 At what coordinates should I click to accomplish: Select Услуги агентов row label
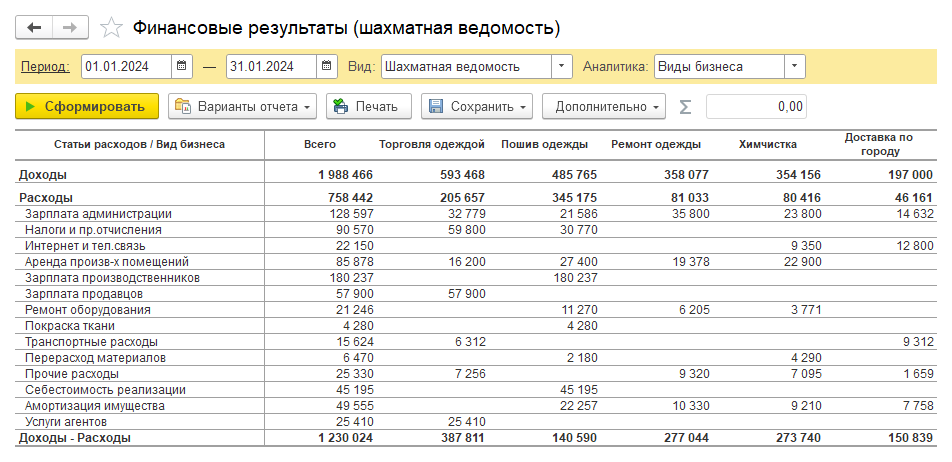66,422
